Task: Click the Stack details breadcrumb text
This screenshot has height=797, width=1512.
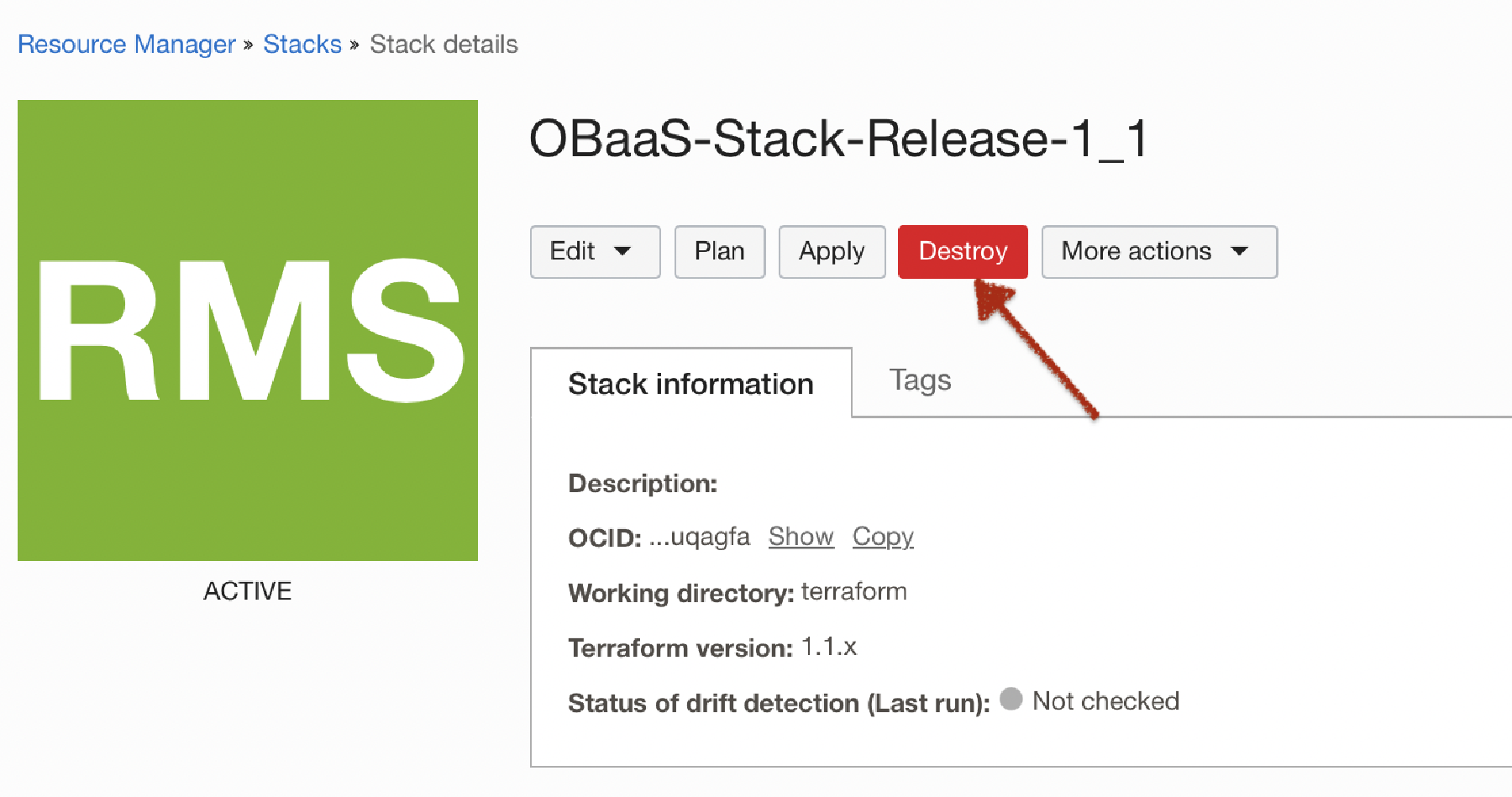Action: (444, 44)
